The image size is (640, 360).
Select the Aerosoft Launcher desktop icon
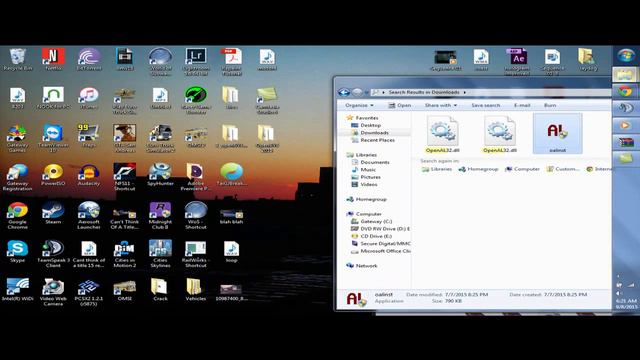pyautogui.click(x=89, y=215)
